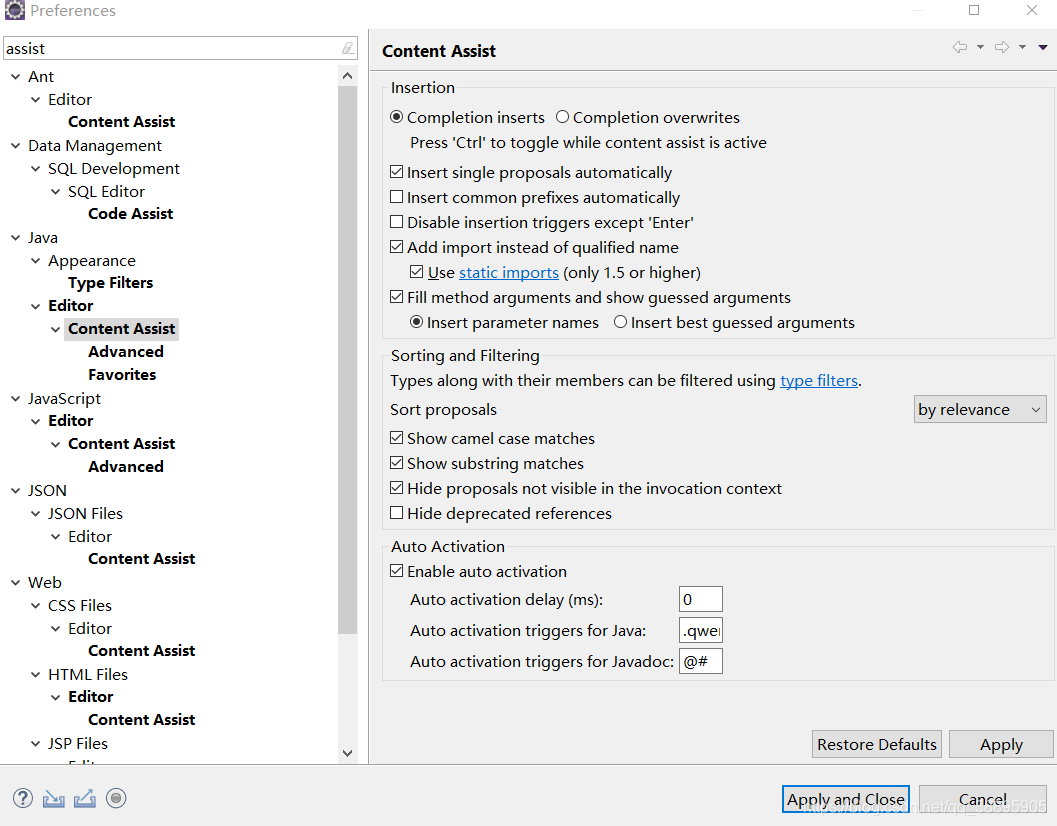The image size is (1057, 826).
Task: Collapse the Data Management node
Action: click(x=16, y=146)
